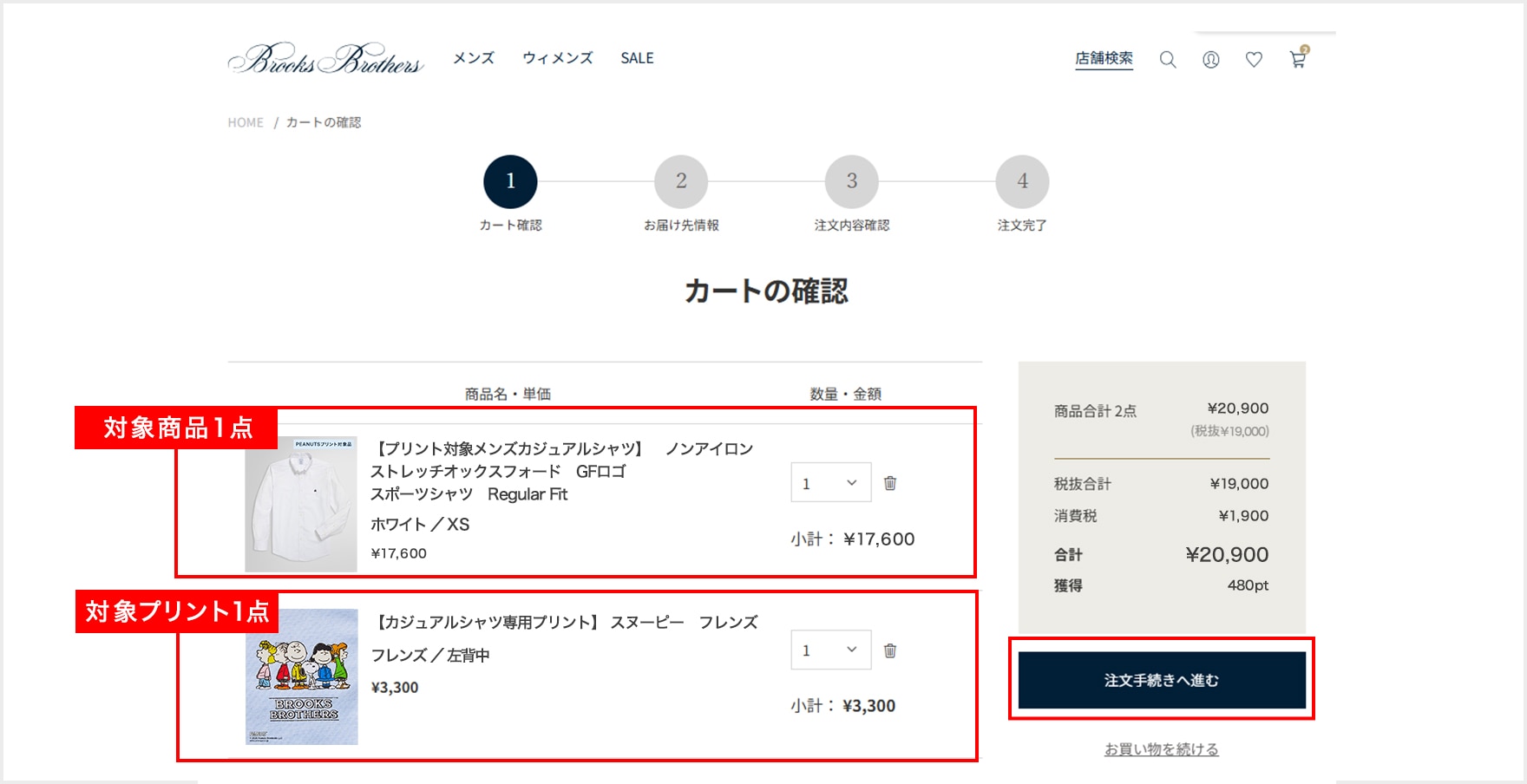Open the メンズ menu
Image resolution: width=1527 pixels, height=784 pixels.
point(474,58)
